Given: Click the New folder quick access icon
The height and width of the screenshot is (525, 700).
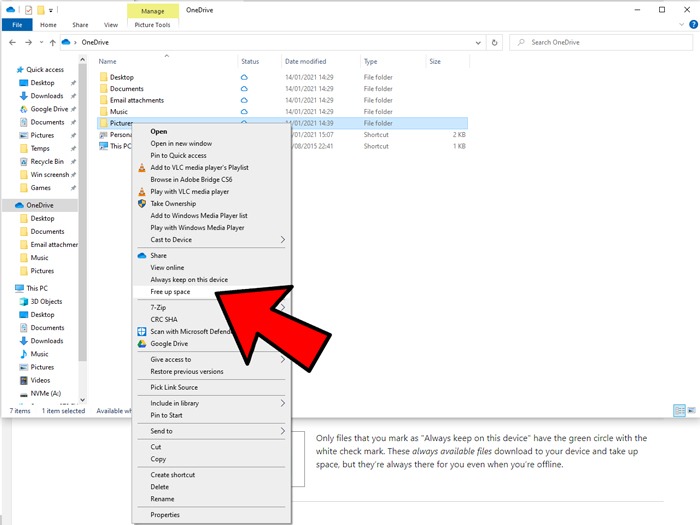Looking at the screenshot, I should (40, 10).
